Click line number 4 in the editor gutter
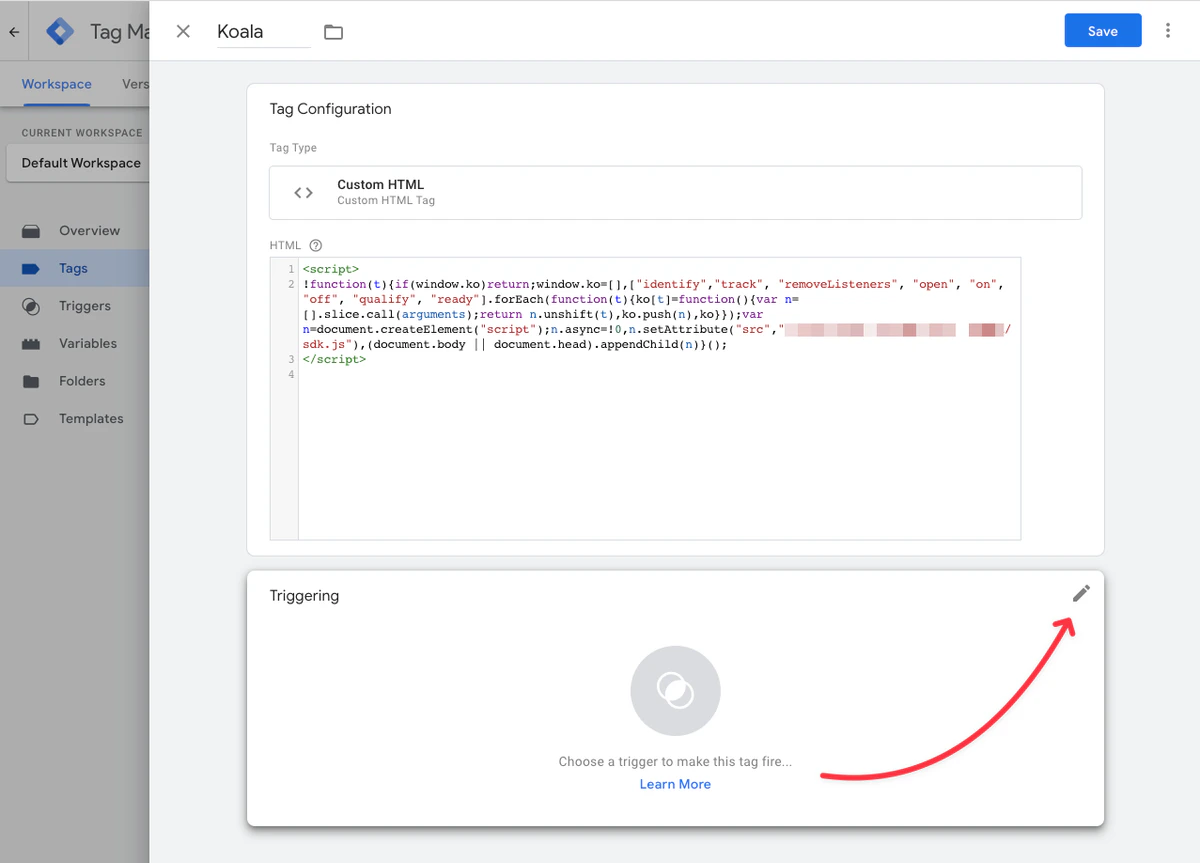1200x863 pixels. click(x=291, y=374)
